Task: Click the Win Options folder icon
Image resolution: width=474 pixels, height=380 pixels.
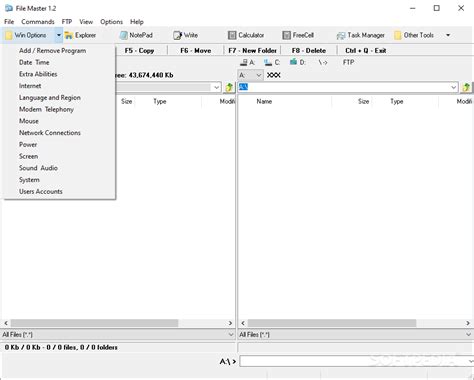Action: 9,35
